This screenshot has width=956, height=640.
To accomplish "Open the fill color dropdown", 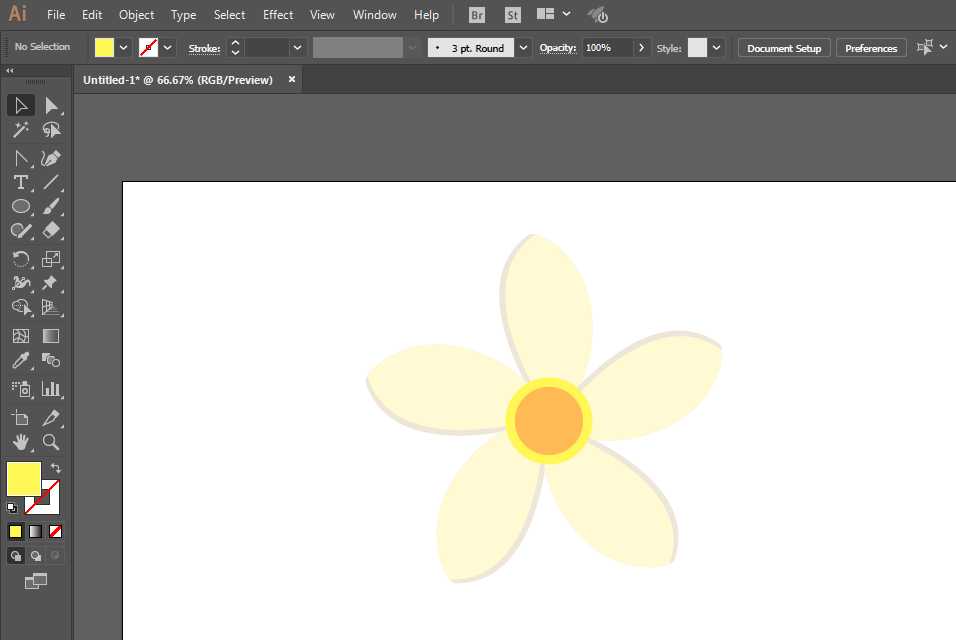I will point(124,47).
